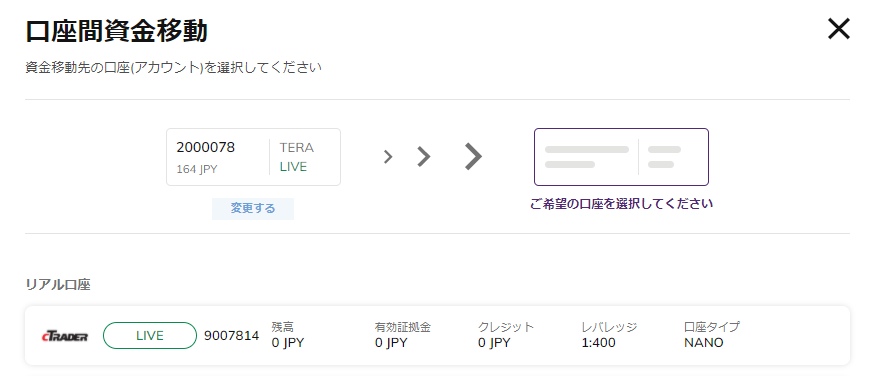
Task: Click green LIVE status in source card
Action: pyautogui.click(x=293, y=167)
